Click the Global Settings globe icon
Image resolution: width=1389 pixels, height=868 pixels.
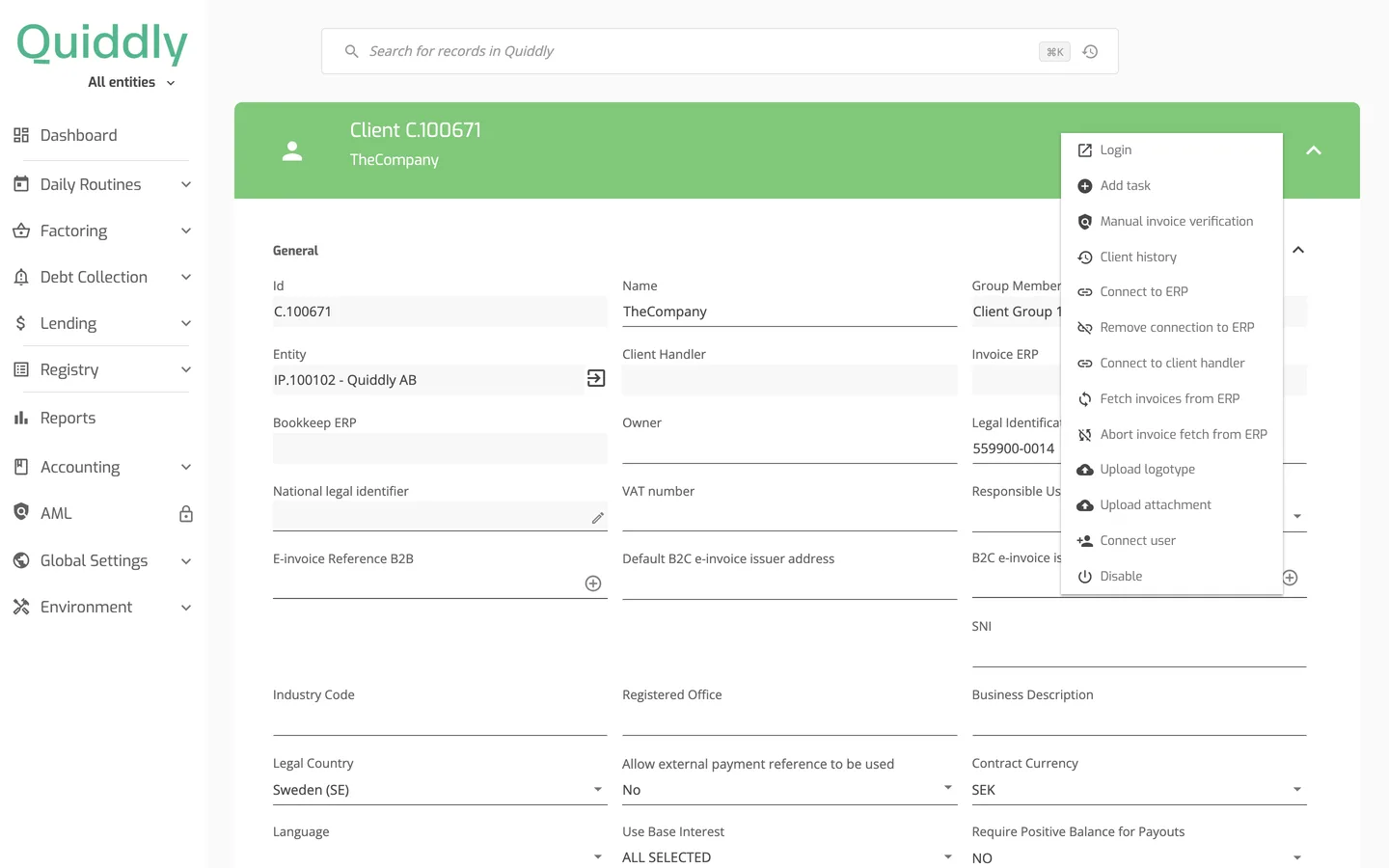pyautogui.click(x=21, y=560)
